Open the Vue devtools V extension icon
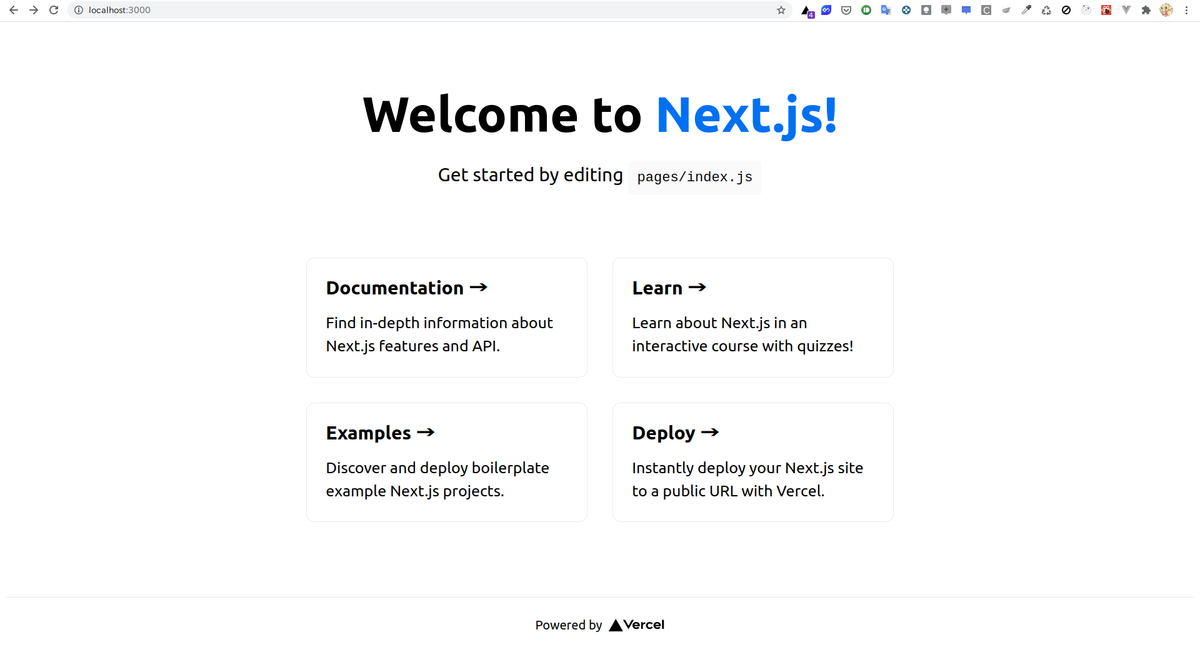Image resolution: width=1200 pixels, height=652 pixels. click(x=1126, y=10)
